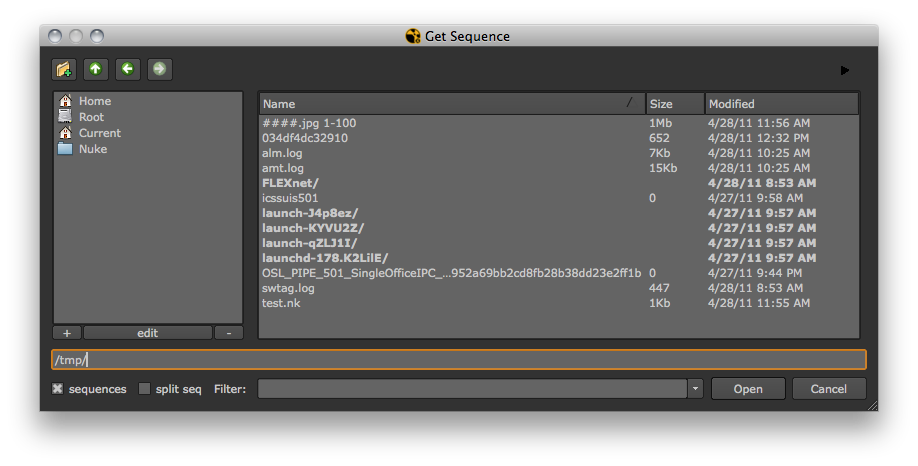Click the create new folder icon
The height and width of the screenshot is (466, 918).
click(x=64, y=69)
